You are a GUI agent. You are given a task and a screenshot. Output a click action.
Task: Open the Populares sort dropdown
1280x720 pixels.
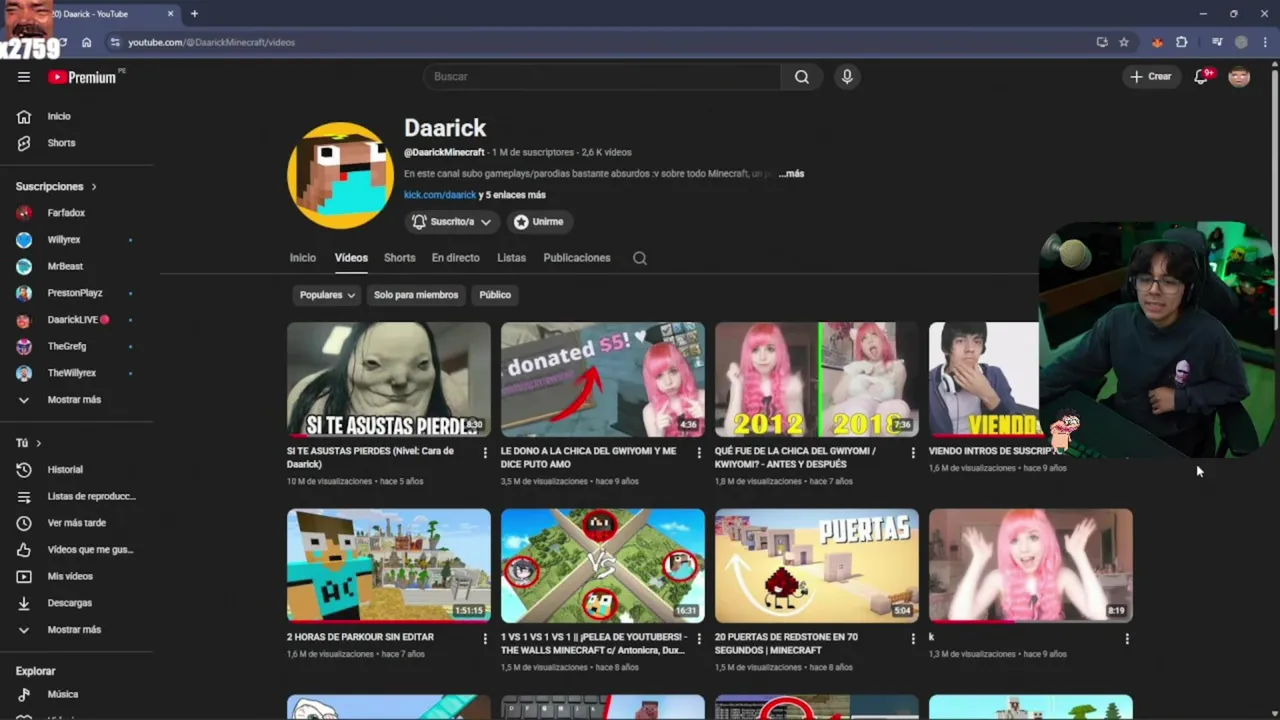327,295
